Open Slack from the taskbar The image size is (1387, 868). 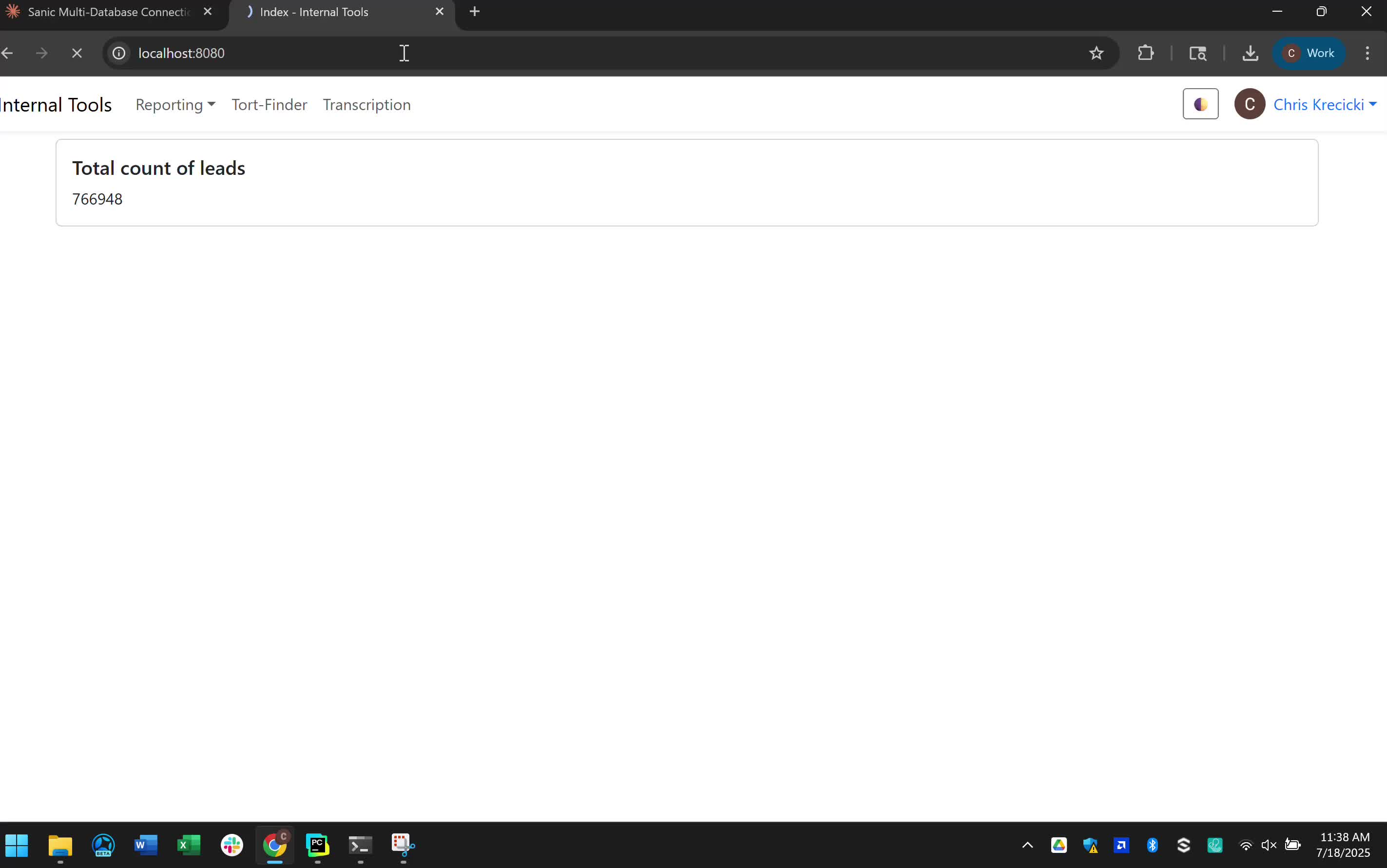232,845
